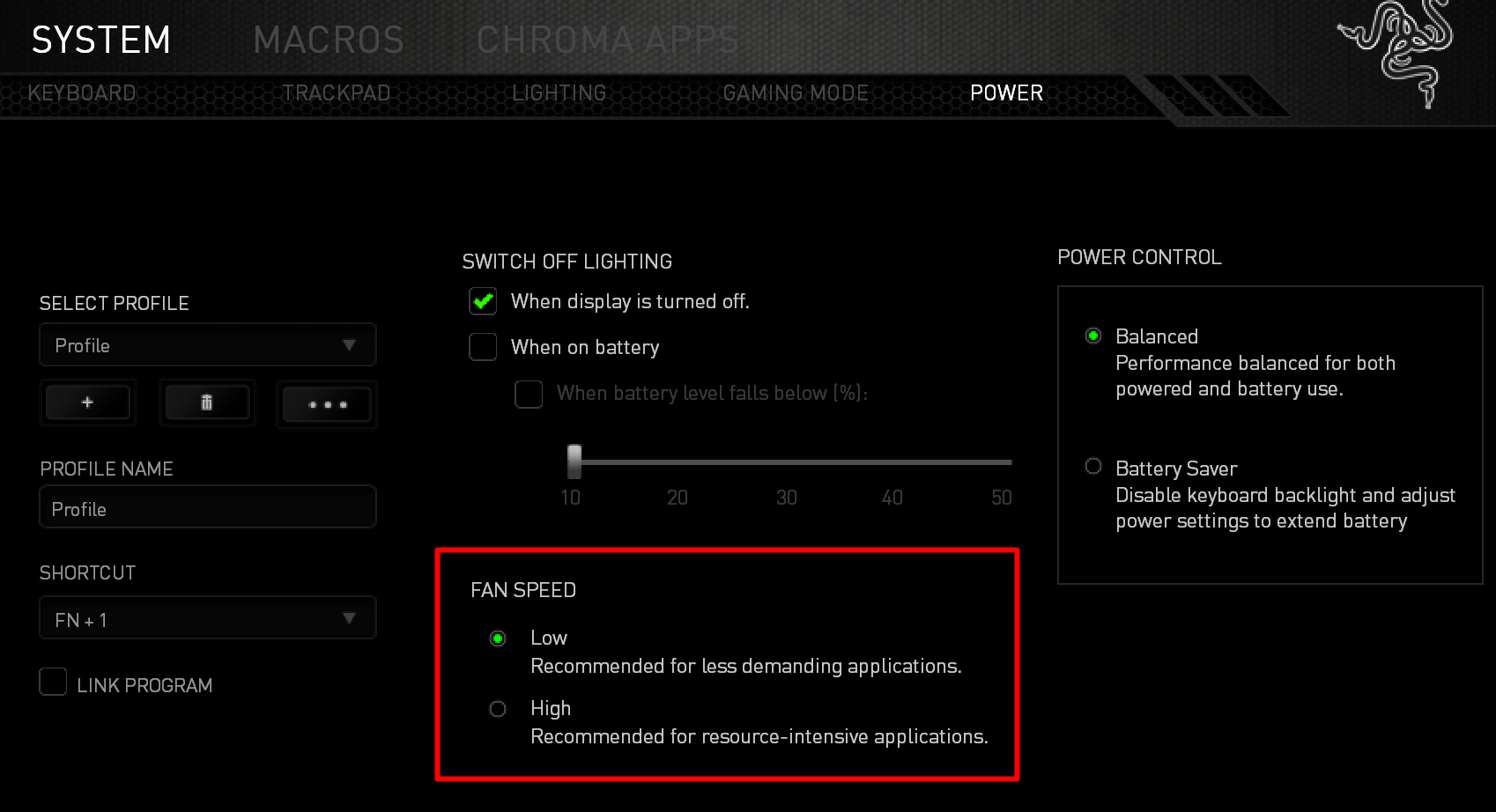The width and height of the screenshot is (1496, 812).
Task: Click the battery level slider handle
Action: click(574, 461)
